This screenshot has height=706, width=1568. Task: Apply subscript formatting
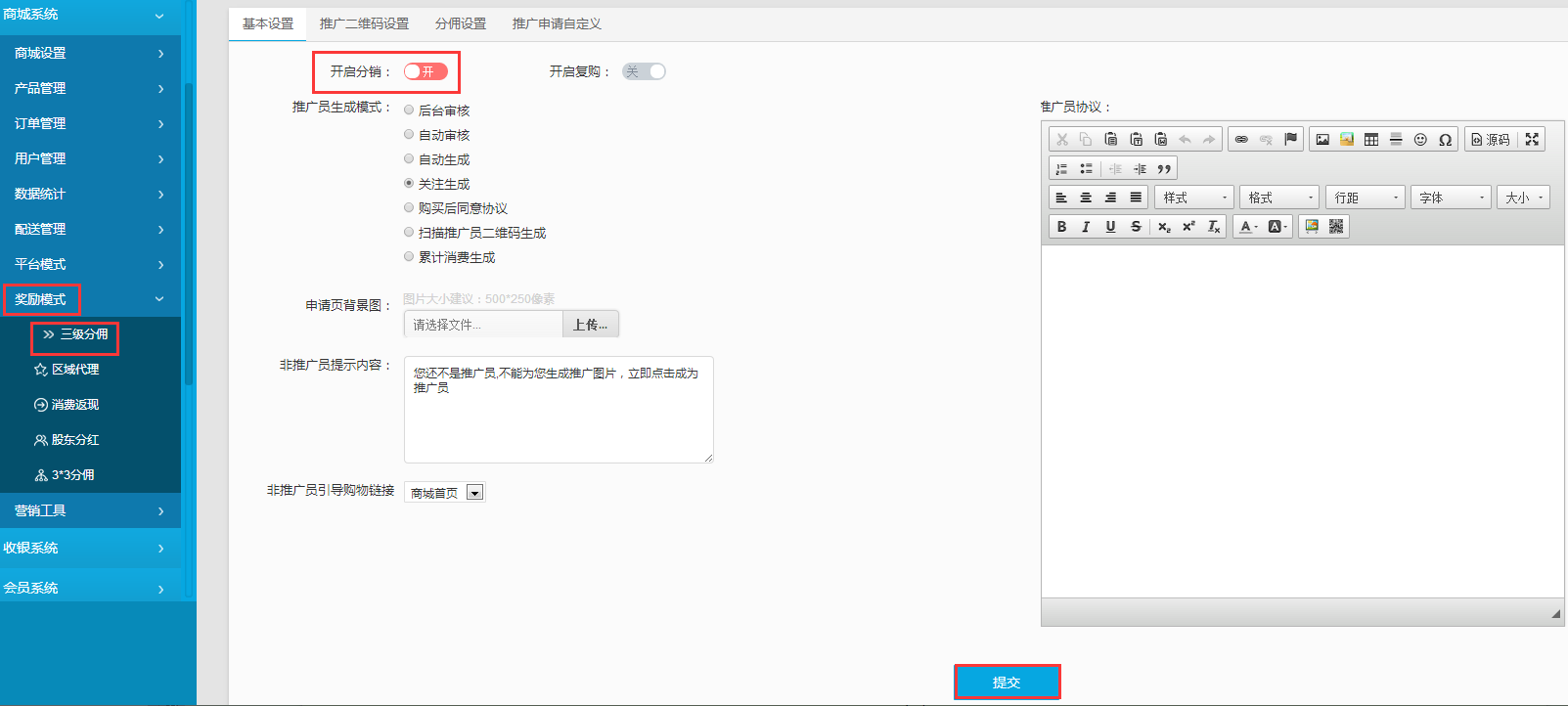tap(1164, 227)
